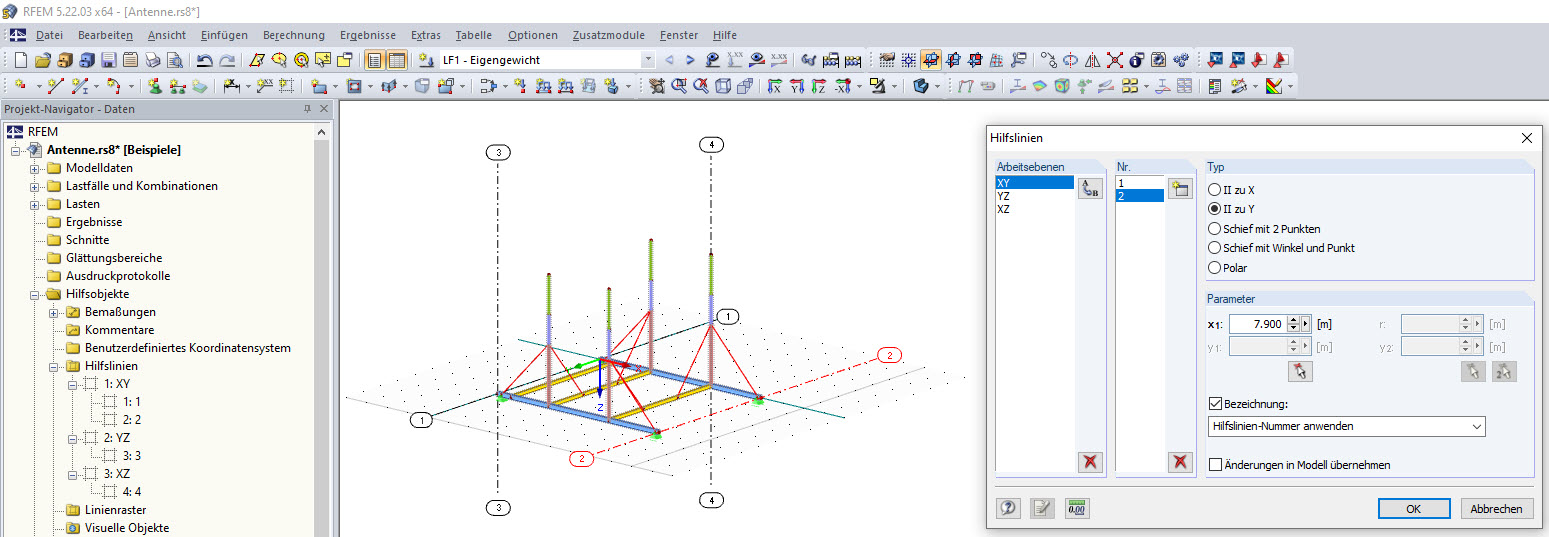Open the Datei menu
The height and width of the screenshot is (537, 1549).
pyautogui.click(x=49, y=35)
